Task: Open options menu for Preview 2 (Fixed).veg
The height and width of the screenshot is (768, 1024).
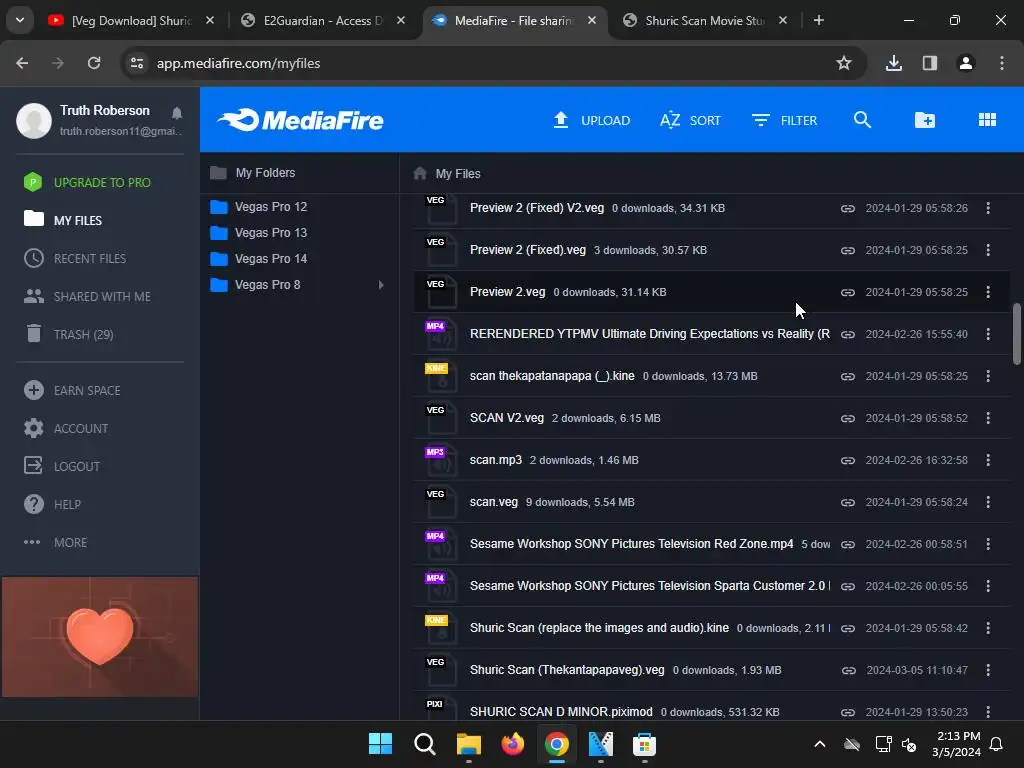Action: pyautogui.click(x=987, y=250)
